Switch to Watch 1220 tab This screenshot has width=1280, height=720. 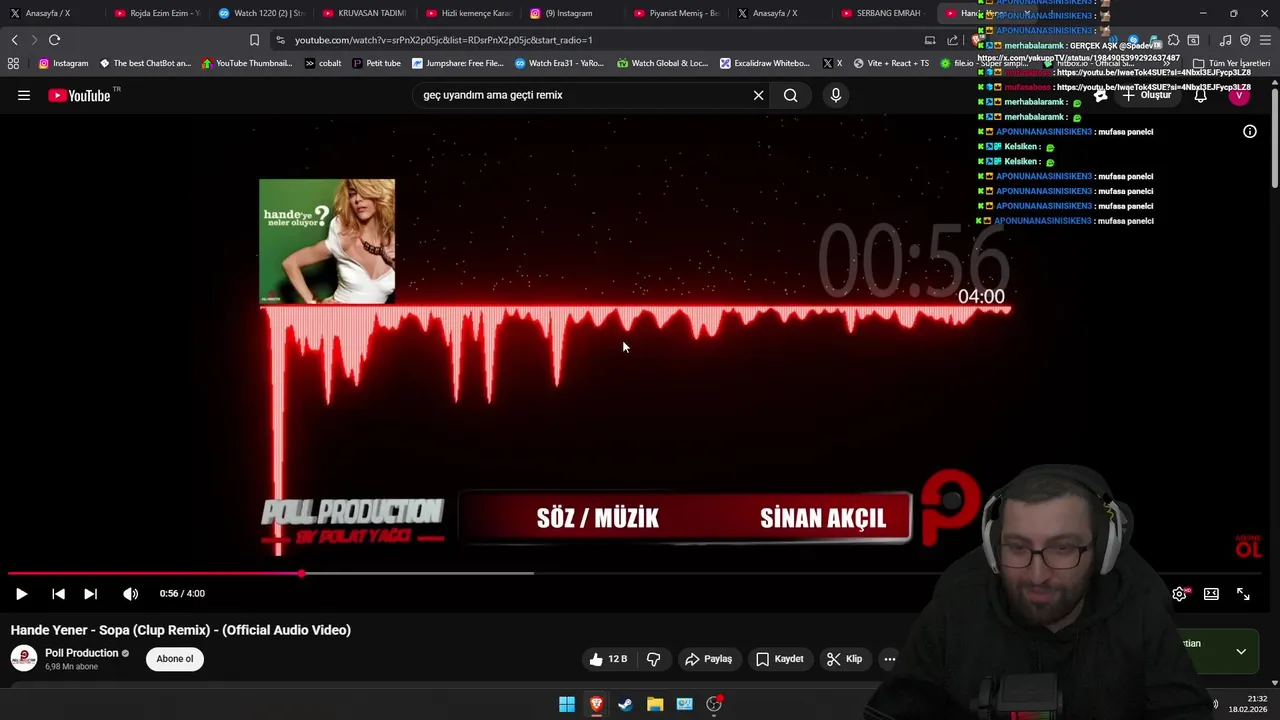[x=260, y=13]
